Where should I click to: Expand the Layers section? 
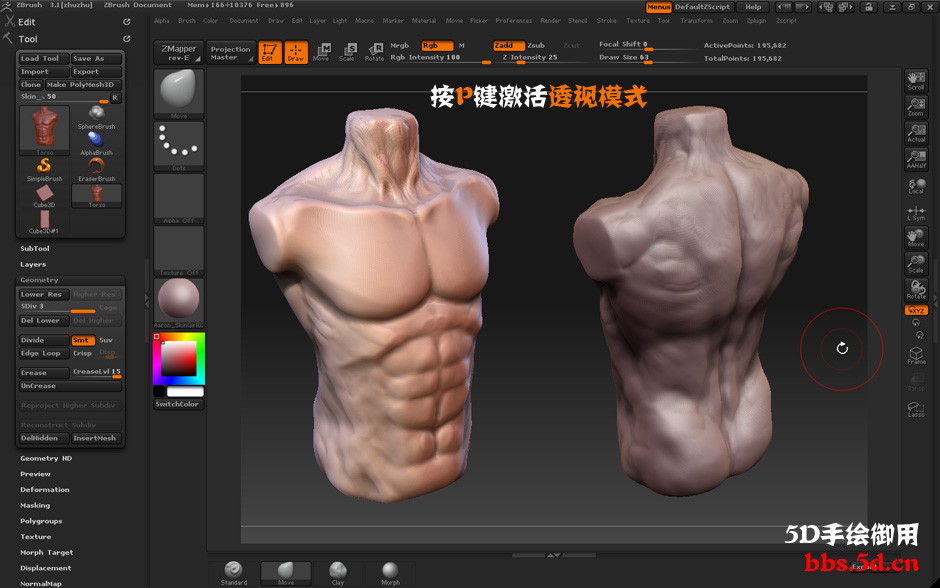(x=33, y=264)
